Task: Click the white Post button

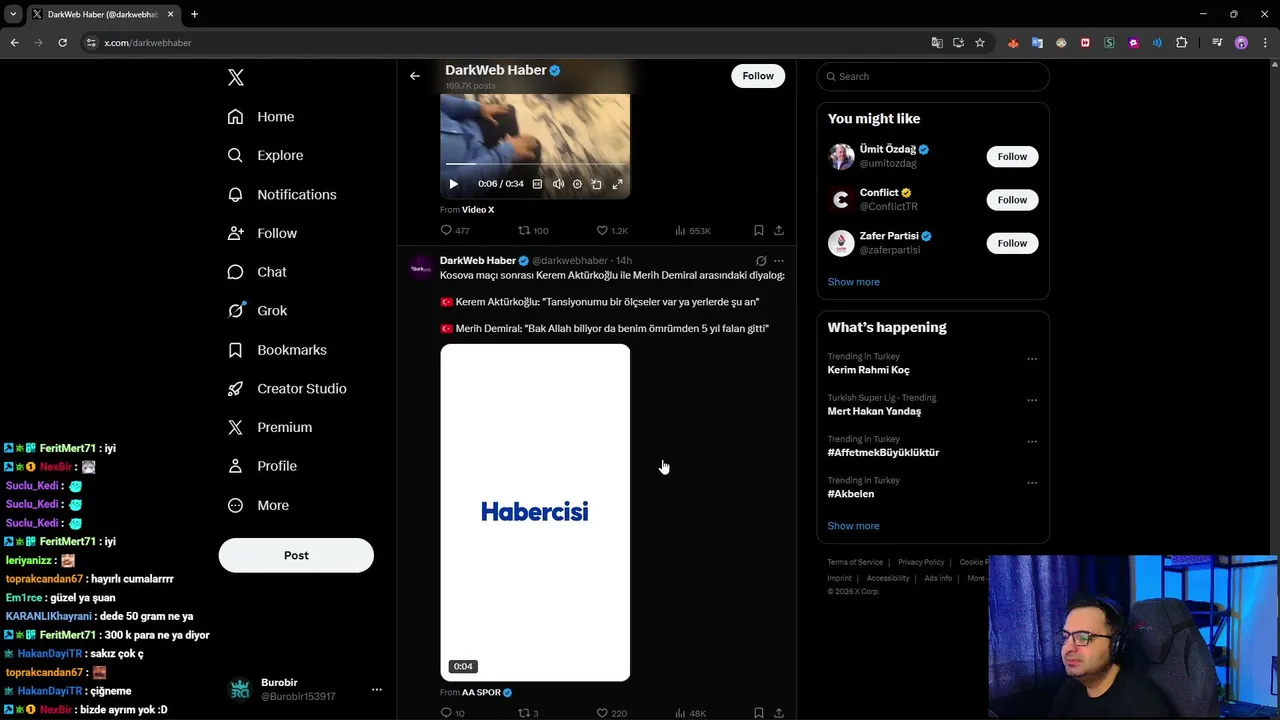Action: pyautogui.click(x=296, y=555)
